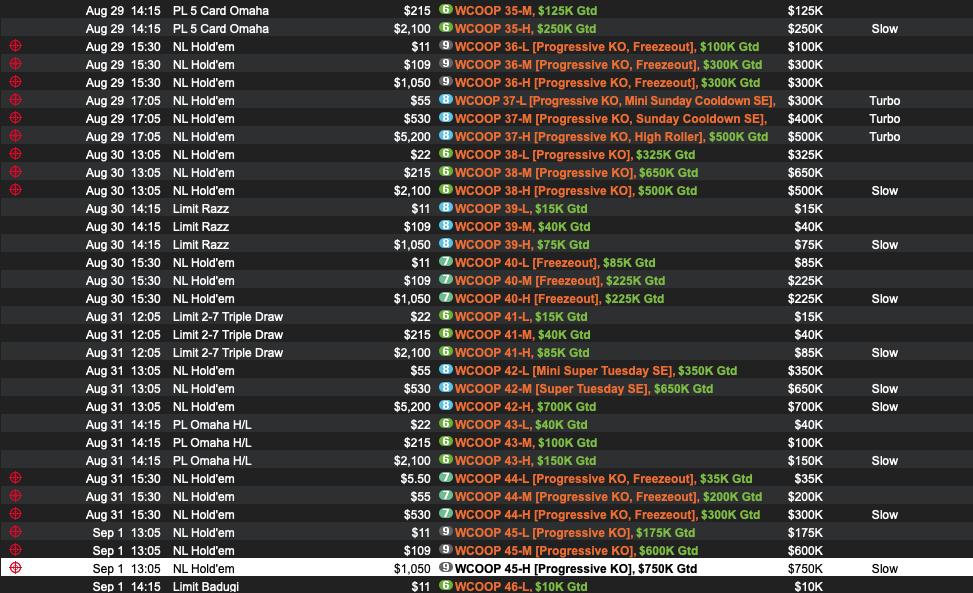Open WCOOP 38-M Progressive KO $650K Gtd
The height and width of the screenshot is (593, 973).
(x=576, y=172)
